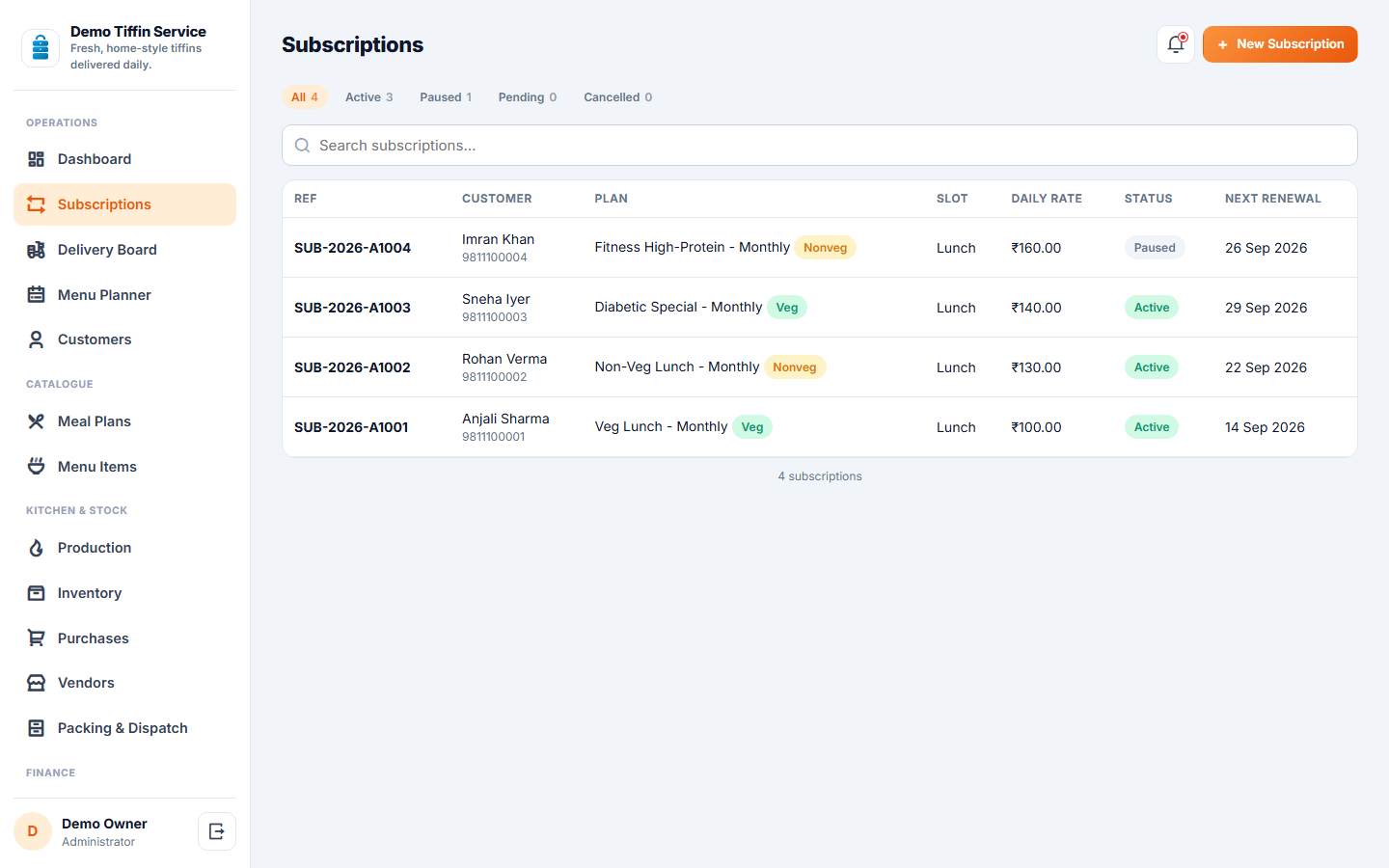Select the Pending tab
This screenshot has width=1389, height=868.
(x=528, y=97)
